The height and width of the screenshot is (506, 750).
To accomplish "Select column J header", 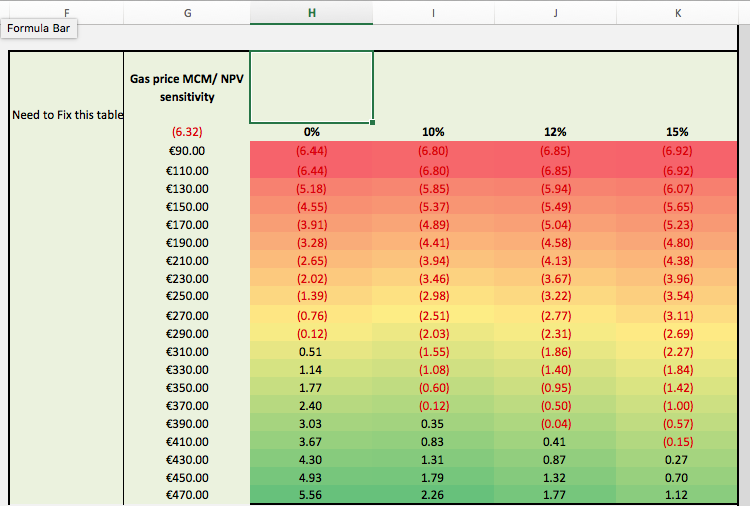I will pyautogui.click(x=555, y=13).
